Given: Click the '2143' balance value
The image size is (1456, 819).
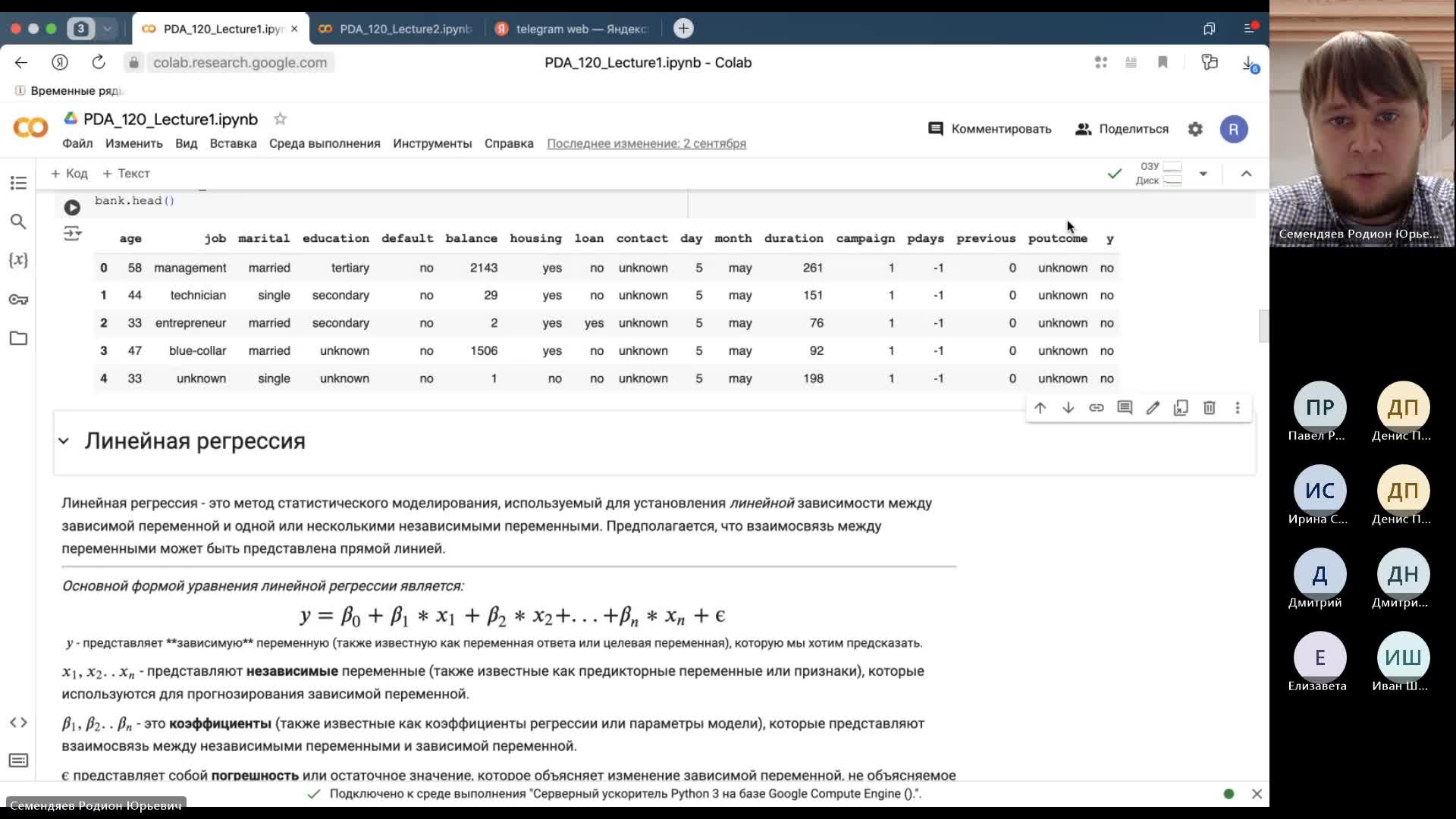Looking at the screenshot, I should (483, 268).
